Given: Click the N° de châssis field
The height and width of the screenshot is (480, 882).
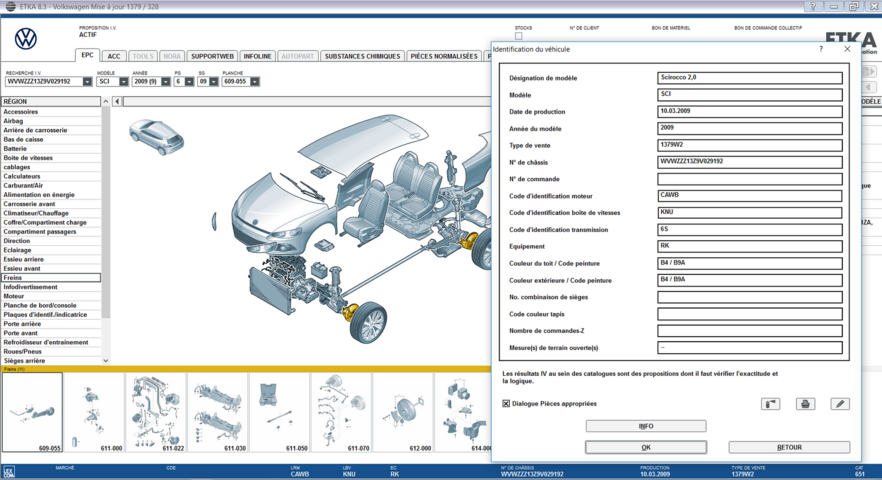Looking at the screenshot, I should pos(749,162).
